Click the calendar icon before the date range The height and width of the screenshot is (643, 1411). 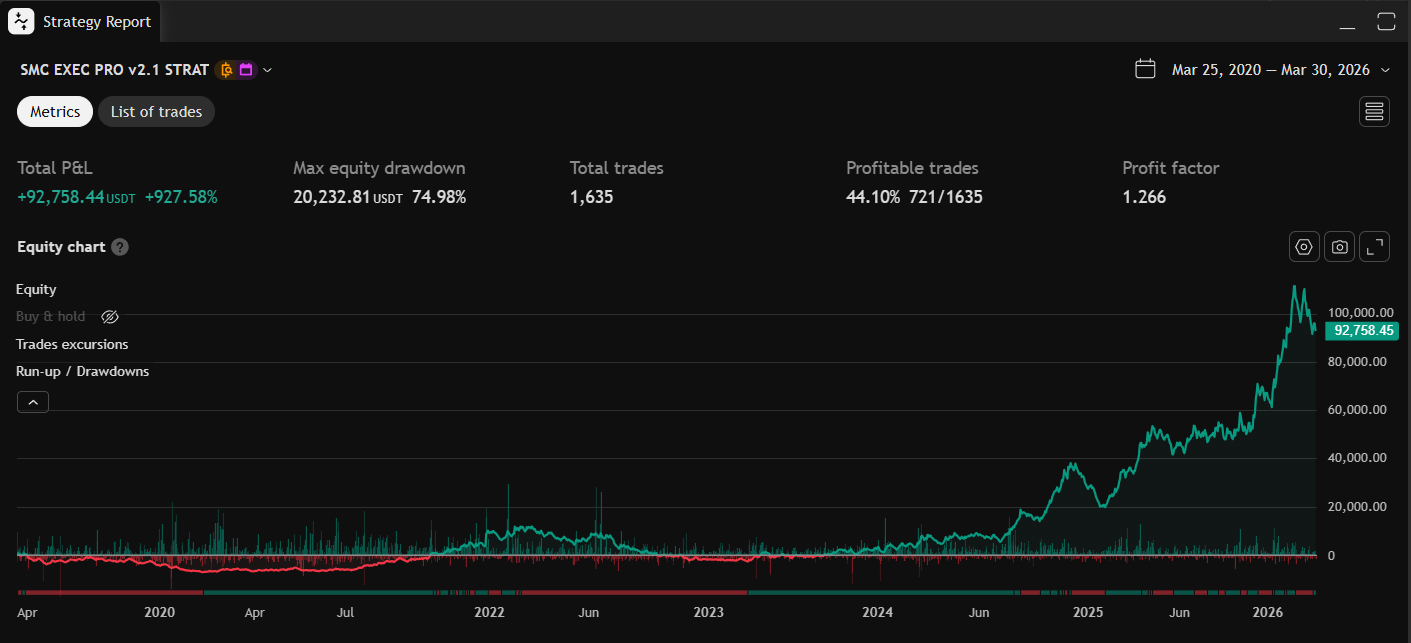click(1145, 69)
